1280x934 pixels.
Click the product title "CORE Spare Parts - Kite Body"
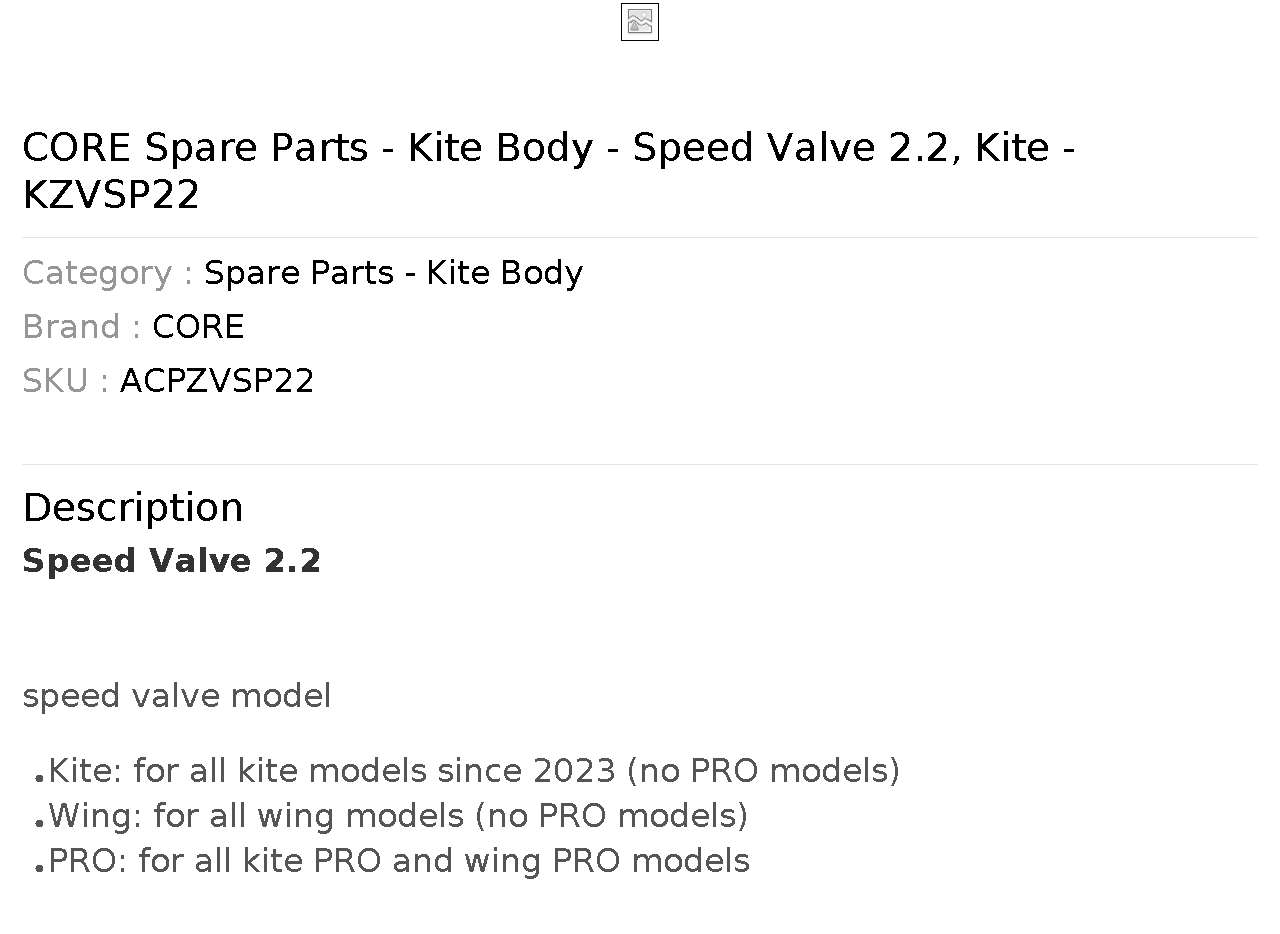307,147
